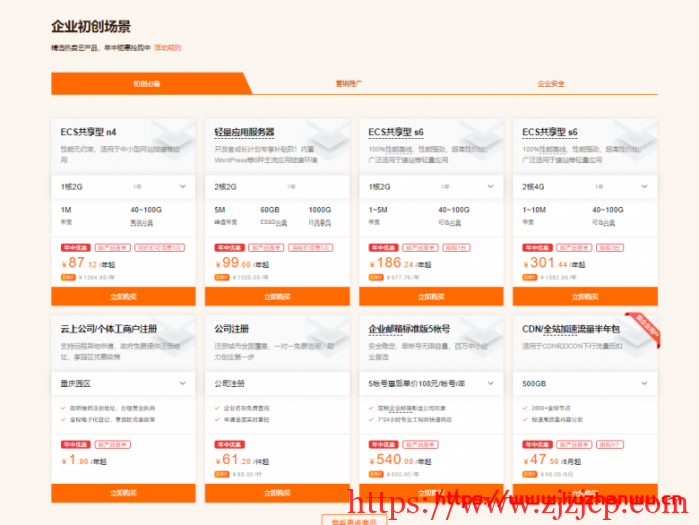Click the ¥87.12 price text
Image resolution: width=699 pixels, height=525 pixels.
88,263
